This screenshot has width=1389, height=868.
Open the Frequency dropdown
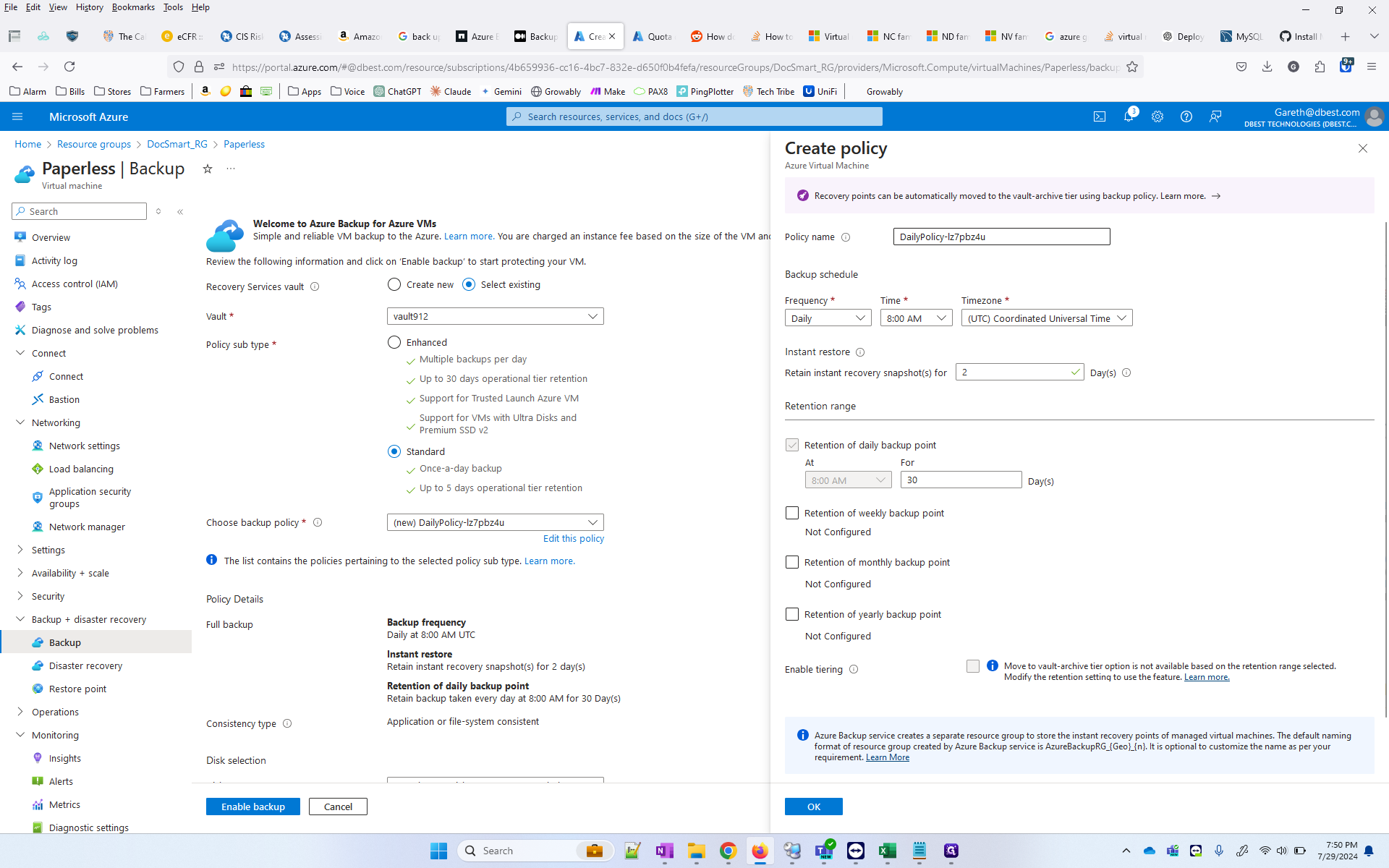tap(828, 318)
